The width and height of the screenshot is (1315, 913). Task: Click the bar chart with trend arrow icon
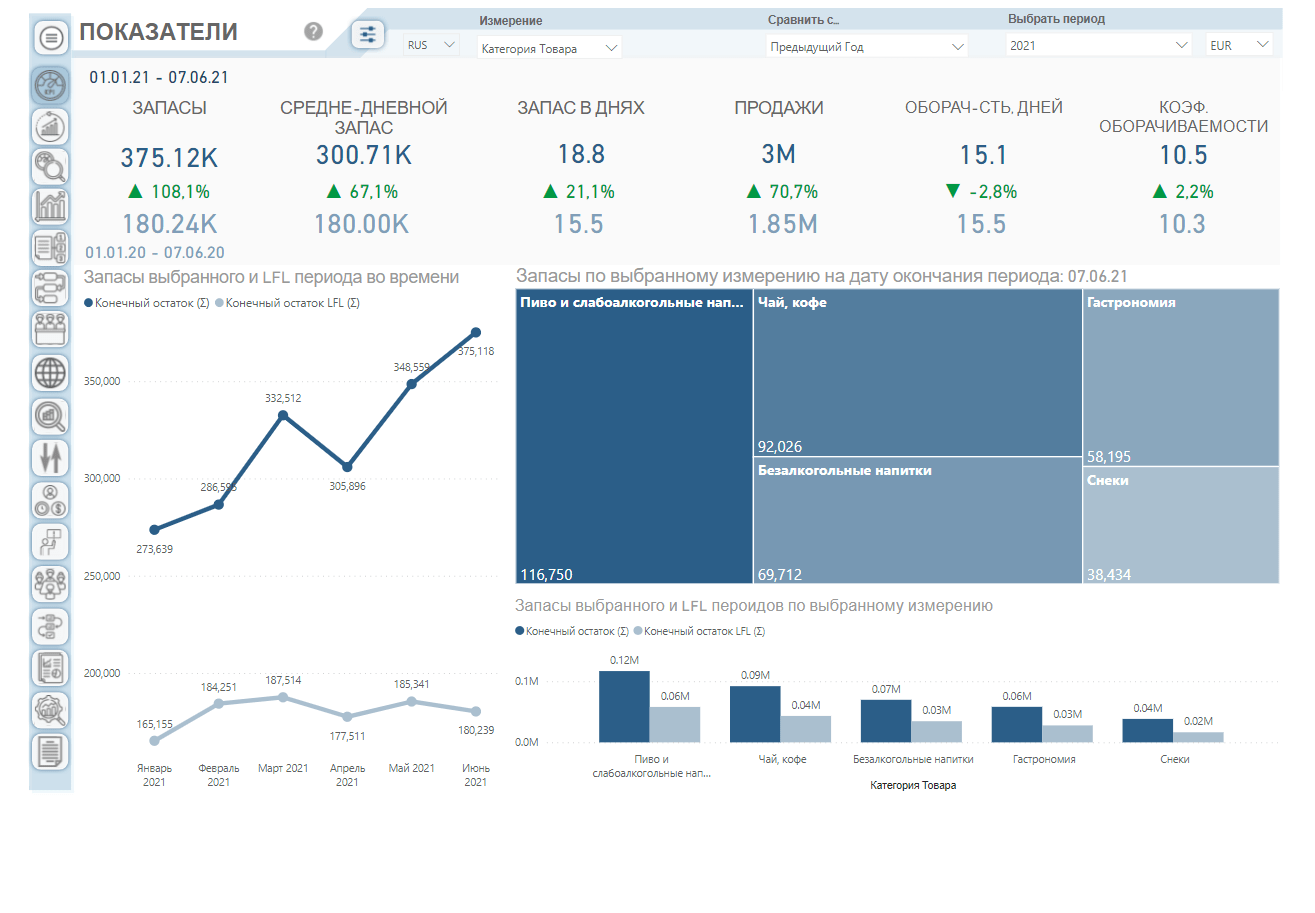(50, 205)
